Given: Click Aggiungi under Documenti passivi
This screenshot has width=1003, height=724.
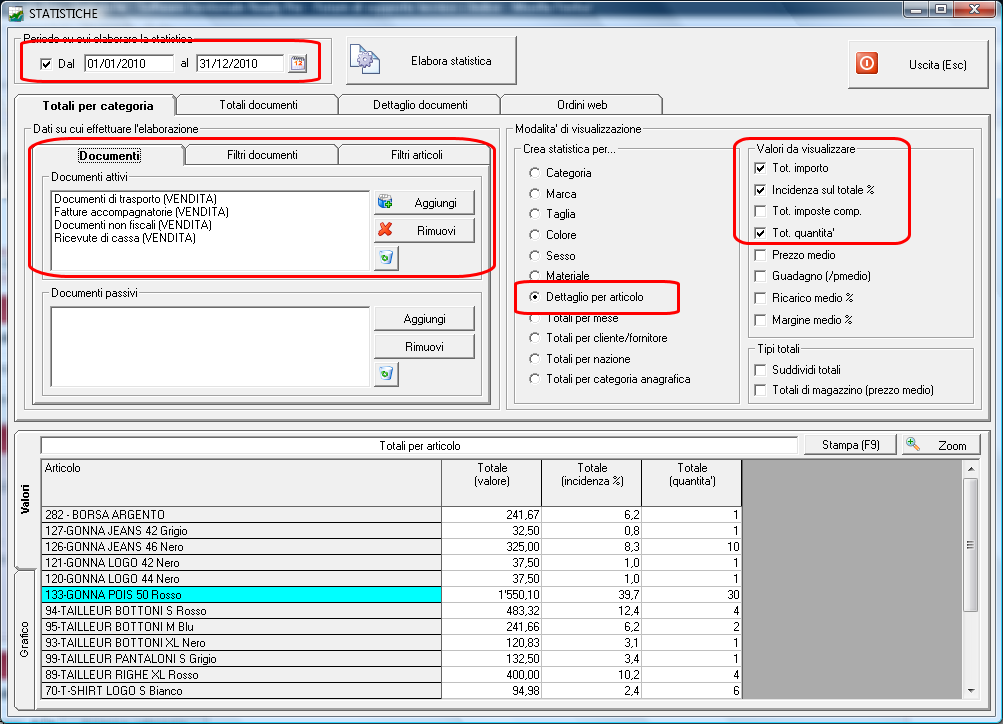Looking at the screenshot, I should (424, 318).
